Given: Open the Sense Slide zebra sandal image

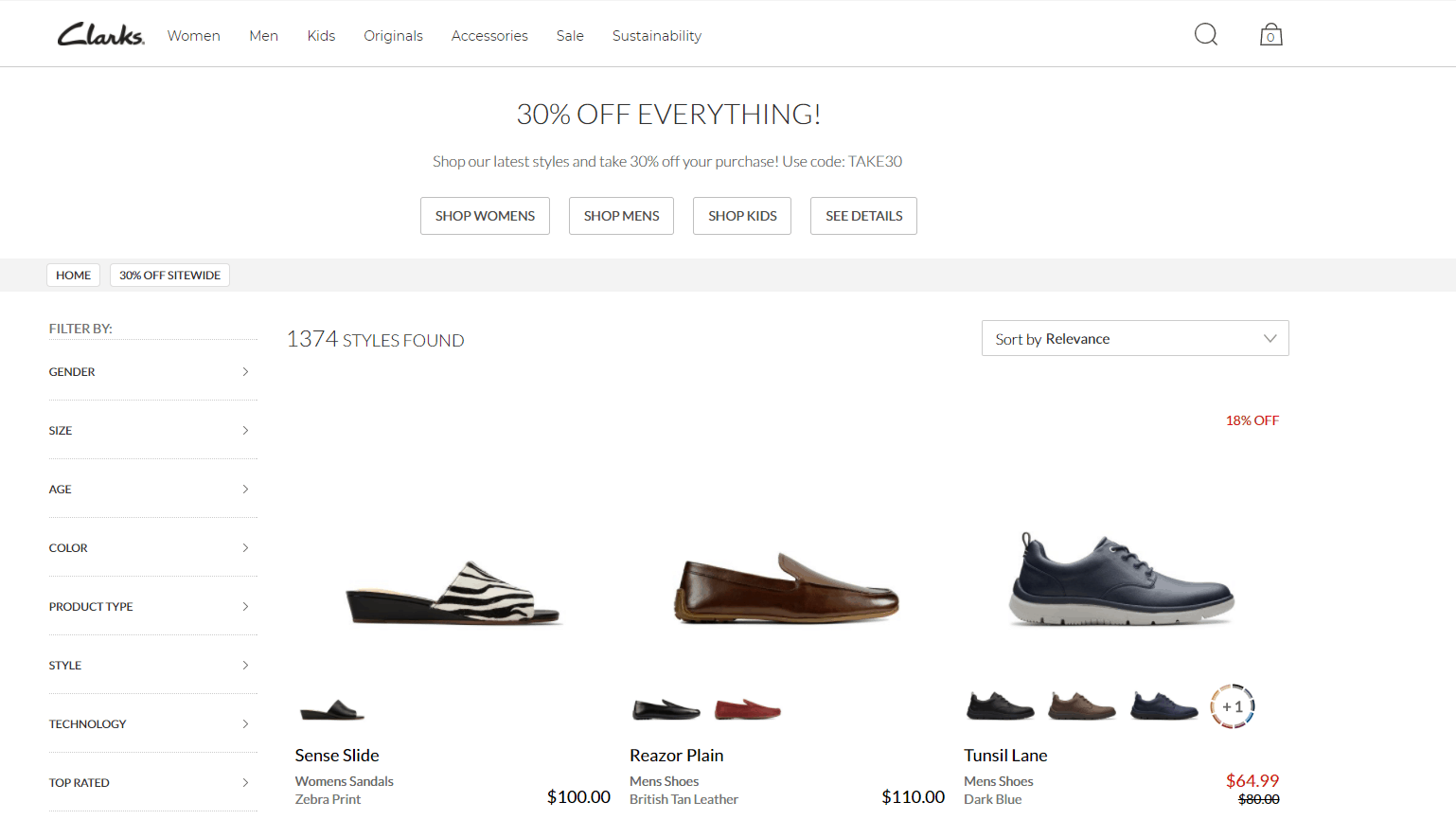Looking at the screenshot, I should (x=454, y=593).
